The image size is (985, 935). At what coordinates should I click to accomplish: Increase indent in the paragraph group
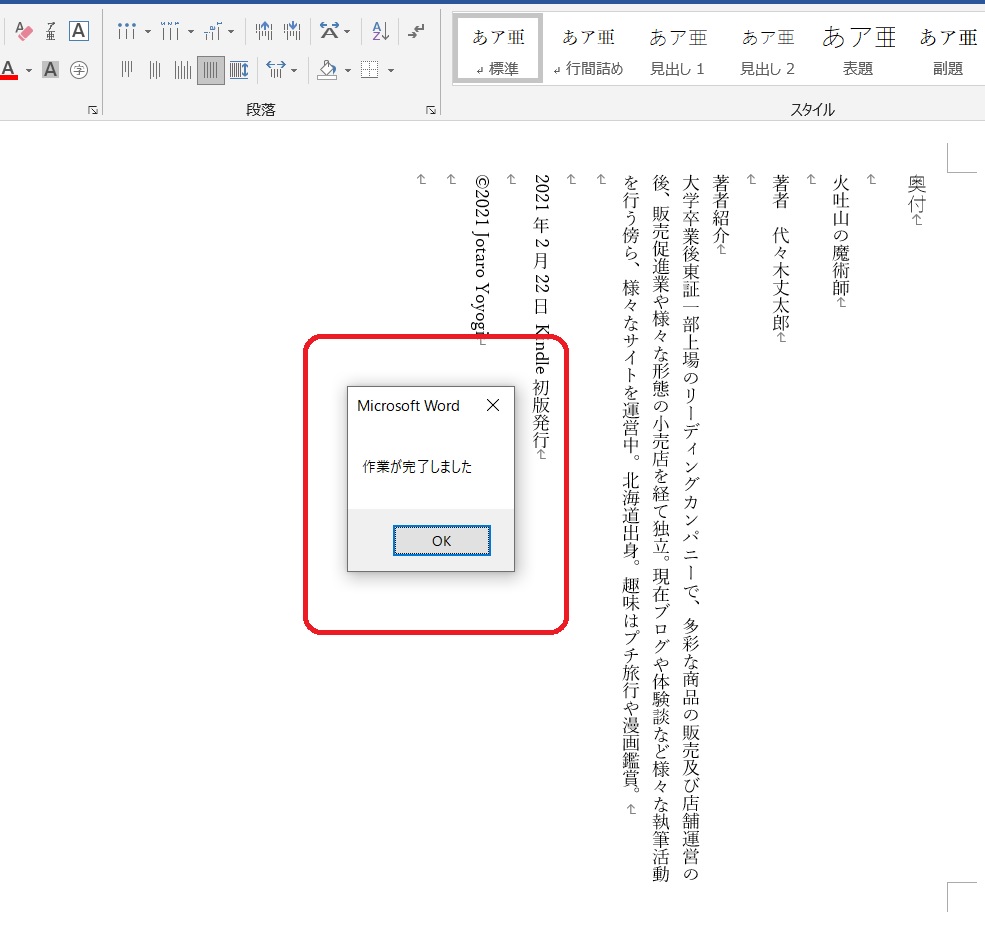pyautogui.click(x=292, y=32)
